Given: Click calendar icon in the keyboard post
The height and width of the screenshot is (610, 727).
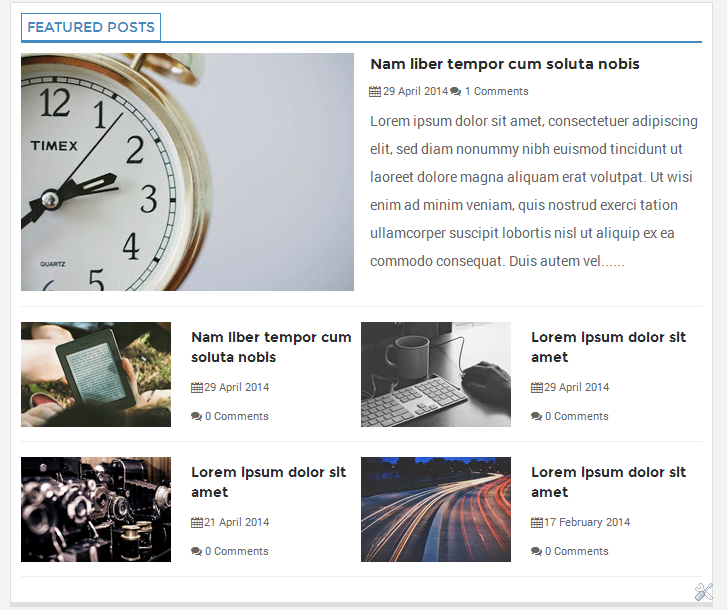Looking at the screenshot, I should 537,388.
